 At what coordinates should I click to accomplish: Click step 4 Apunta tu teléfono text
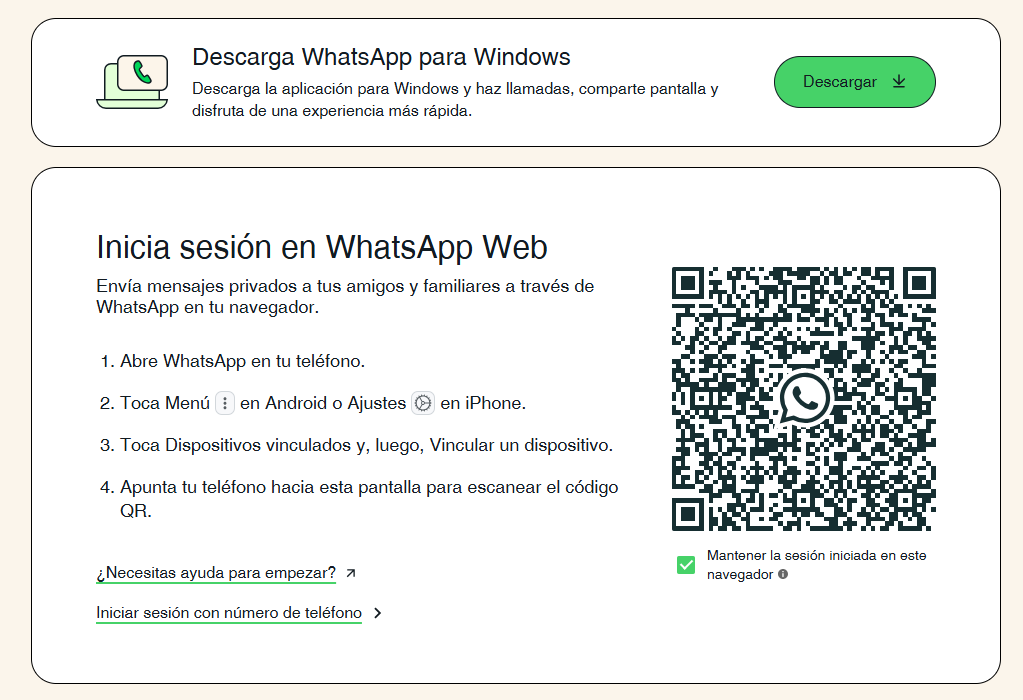pos(369,498)
